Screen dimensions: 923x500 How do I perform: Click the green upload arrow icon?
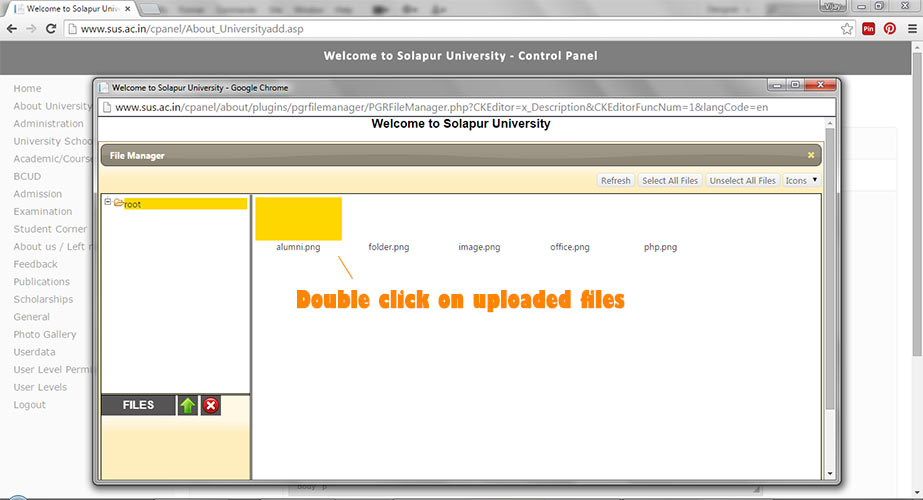click(188, 405)
